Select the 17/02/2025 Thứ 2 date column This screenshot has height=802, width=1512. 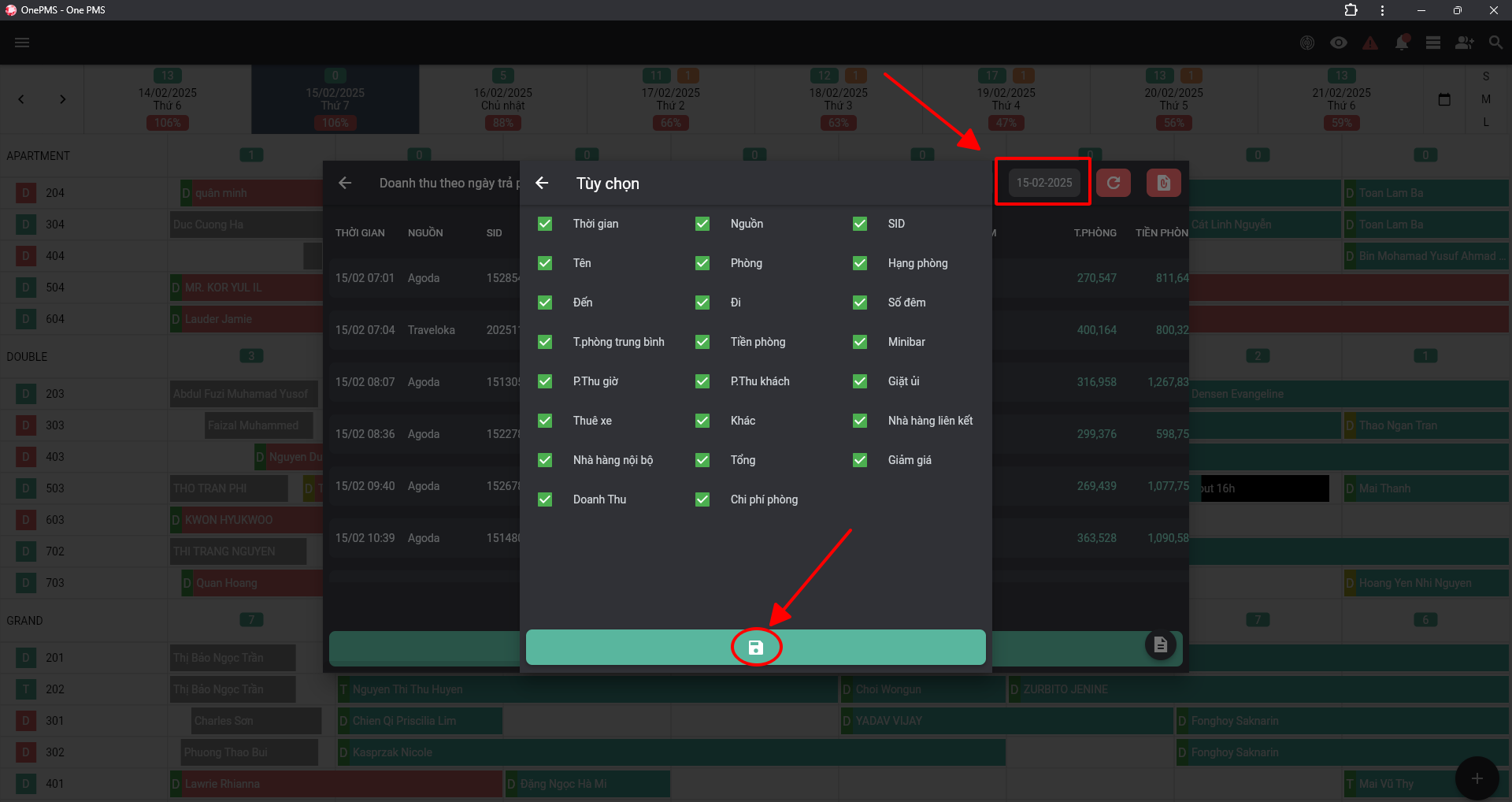pos(671,99)
